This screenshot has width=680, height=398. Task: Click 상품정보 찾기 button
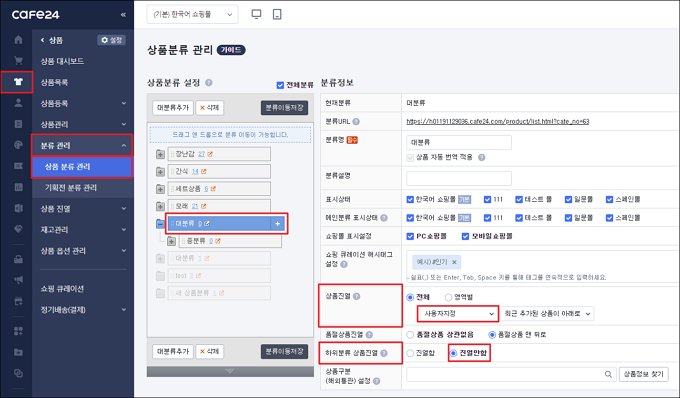[x=644, y=374]
